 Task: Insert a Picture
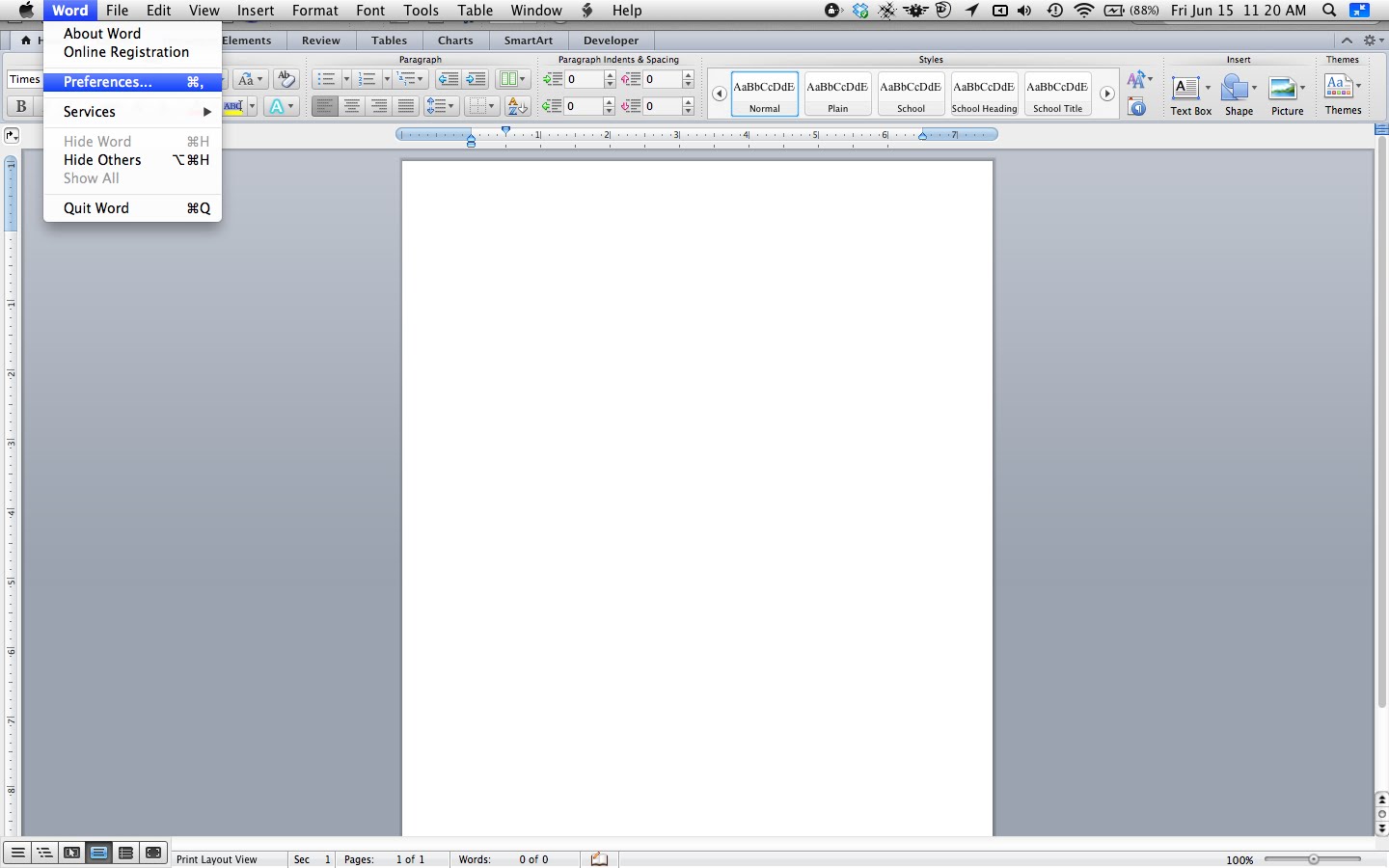click(x=1288, y=95)
